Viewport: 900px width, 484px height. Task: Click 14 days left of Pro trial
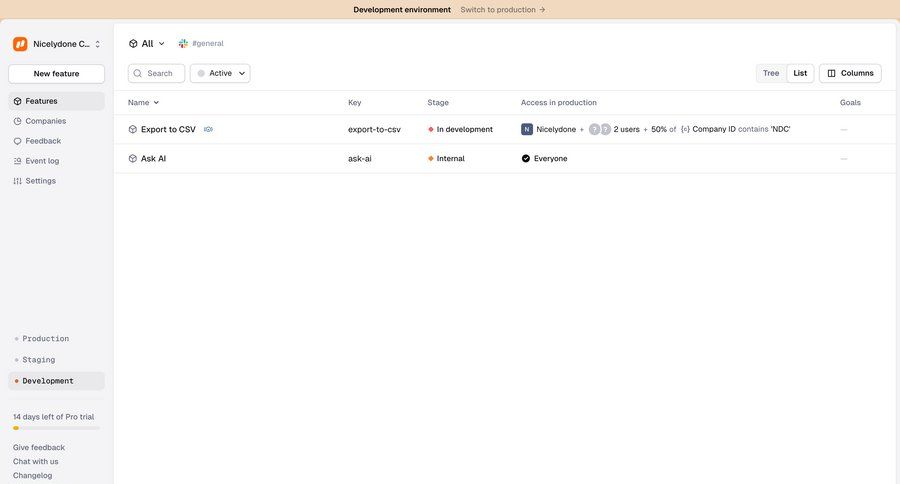(x=53, y=417)
